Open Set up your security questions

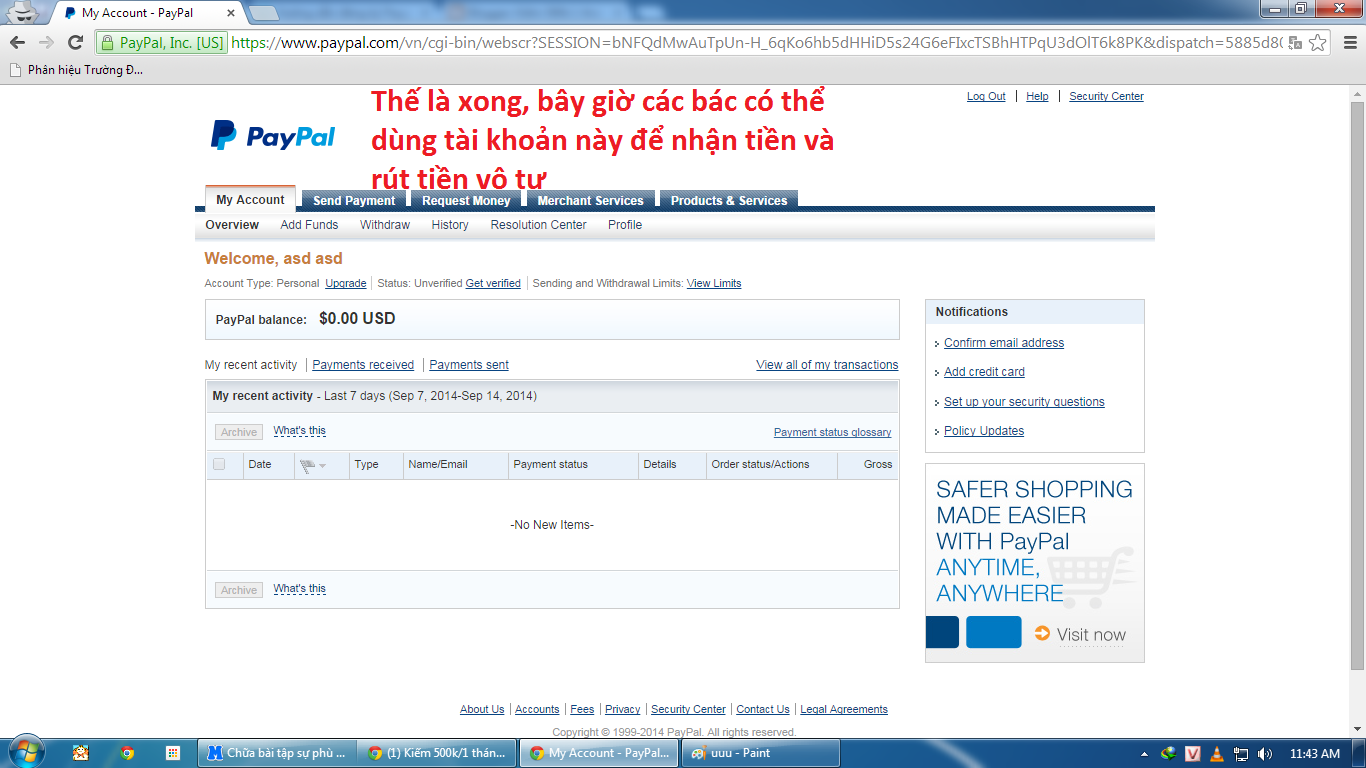1024,402
